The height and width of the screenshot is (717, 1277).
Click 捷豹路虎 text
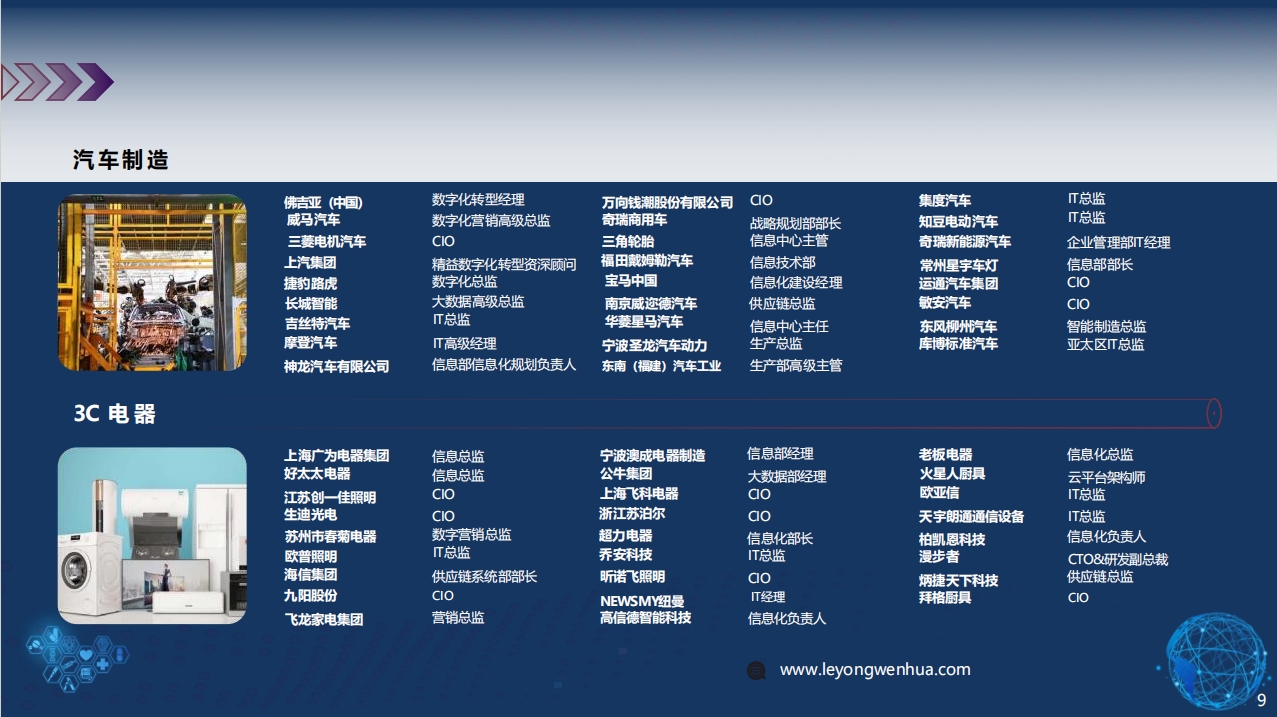pyautogui.click(x=310, y=284)
